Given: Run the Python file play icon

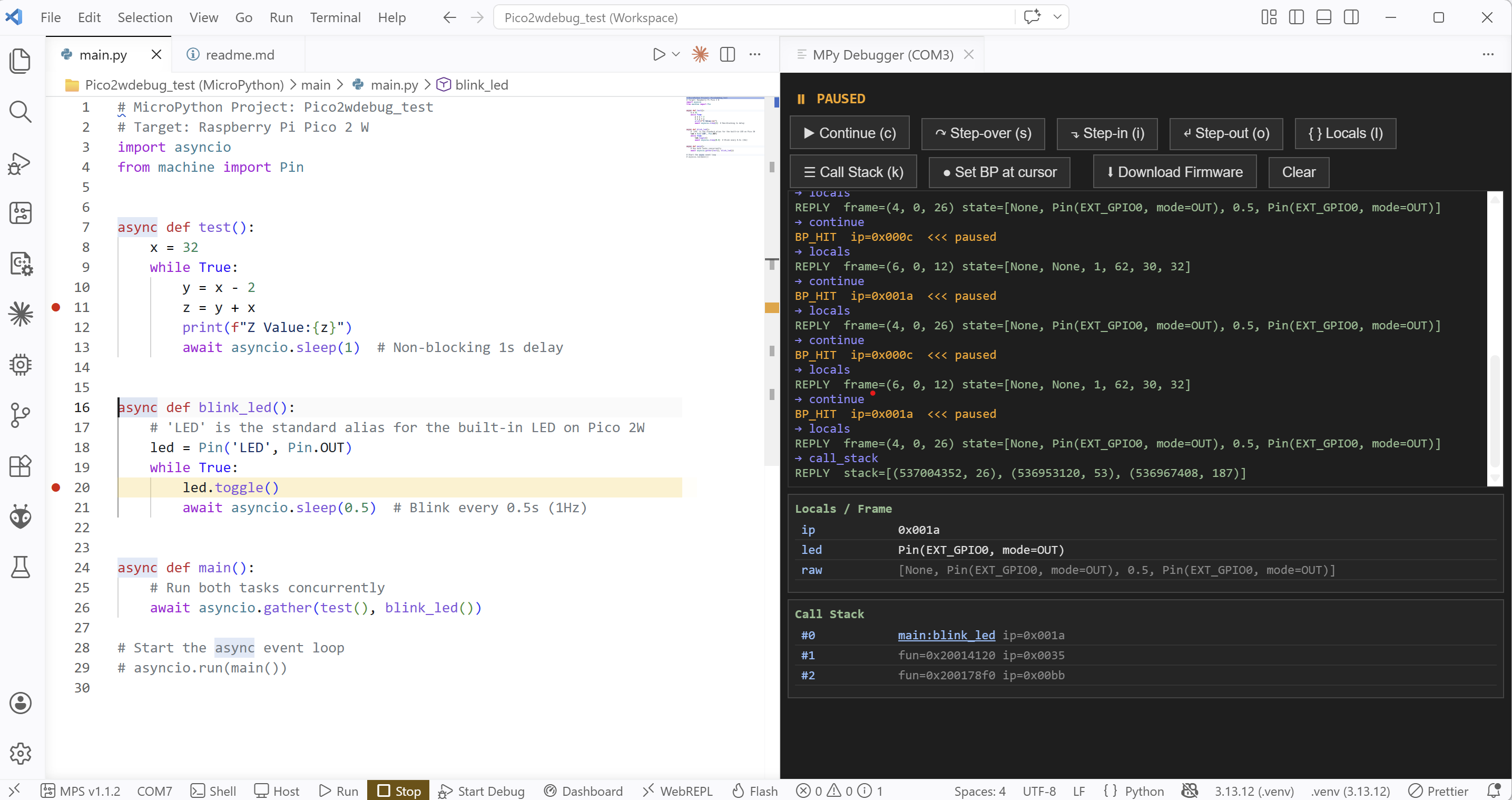Looking at the screenshot, I should click(659, 55).
